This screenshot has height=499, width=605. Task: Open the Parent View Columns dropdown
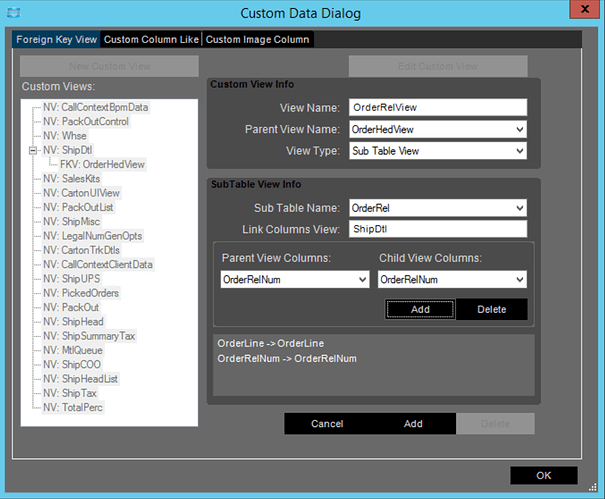tap(295, 279)
